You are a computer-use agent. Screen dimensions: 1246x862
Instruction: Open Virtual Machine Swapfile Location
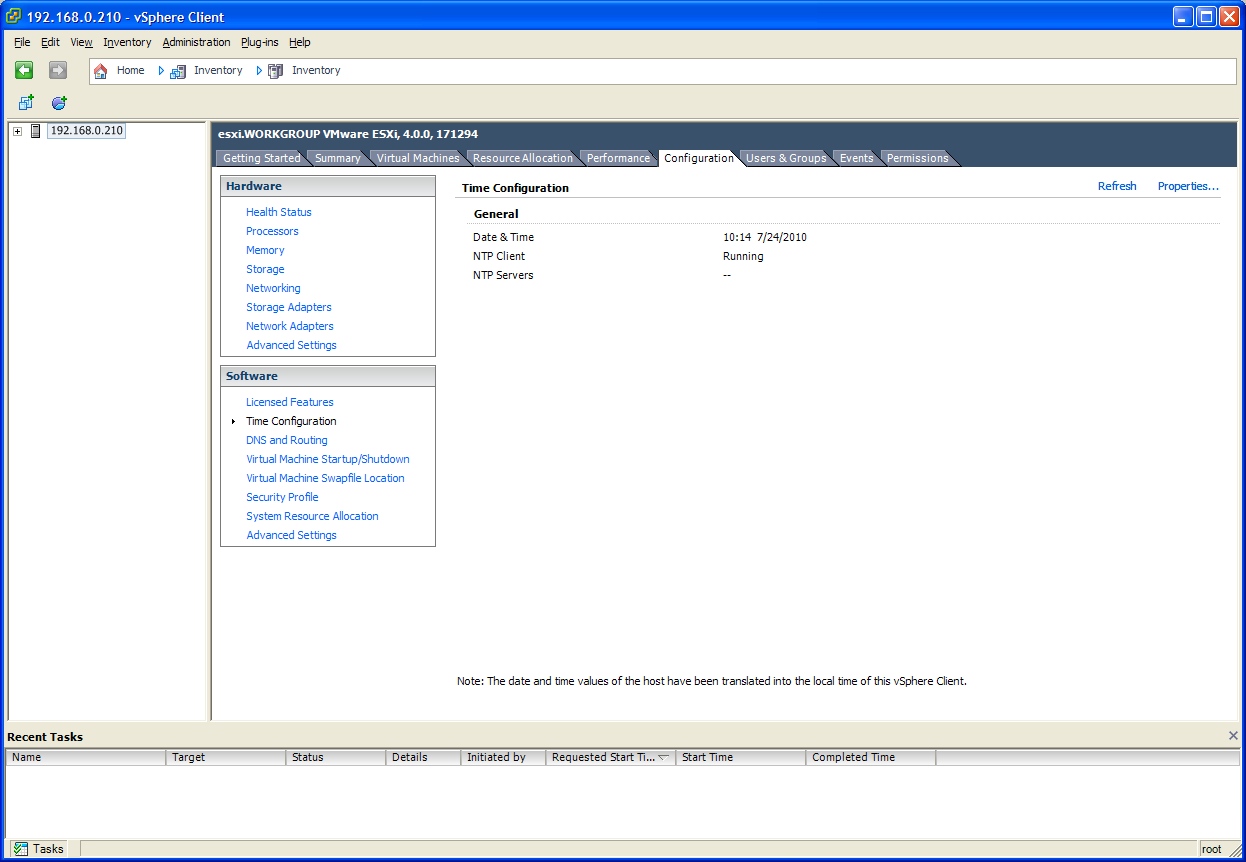coord(325,478)
